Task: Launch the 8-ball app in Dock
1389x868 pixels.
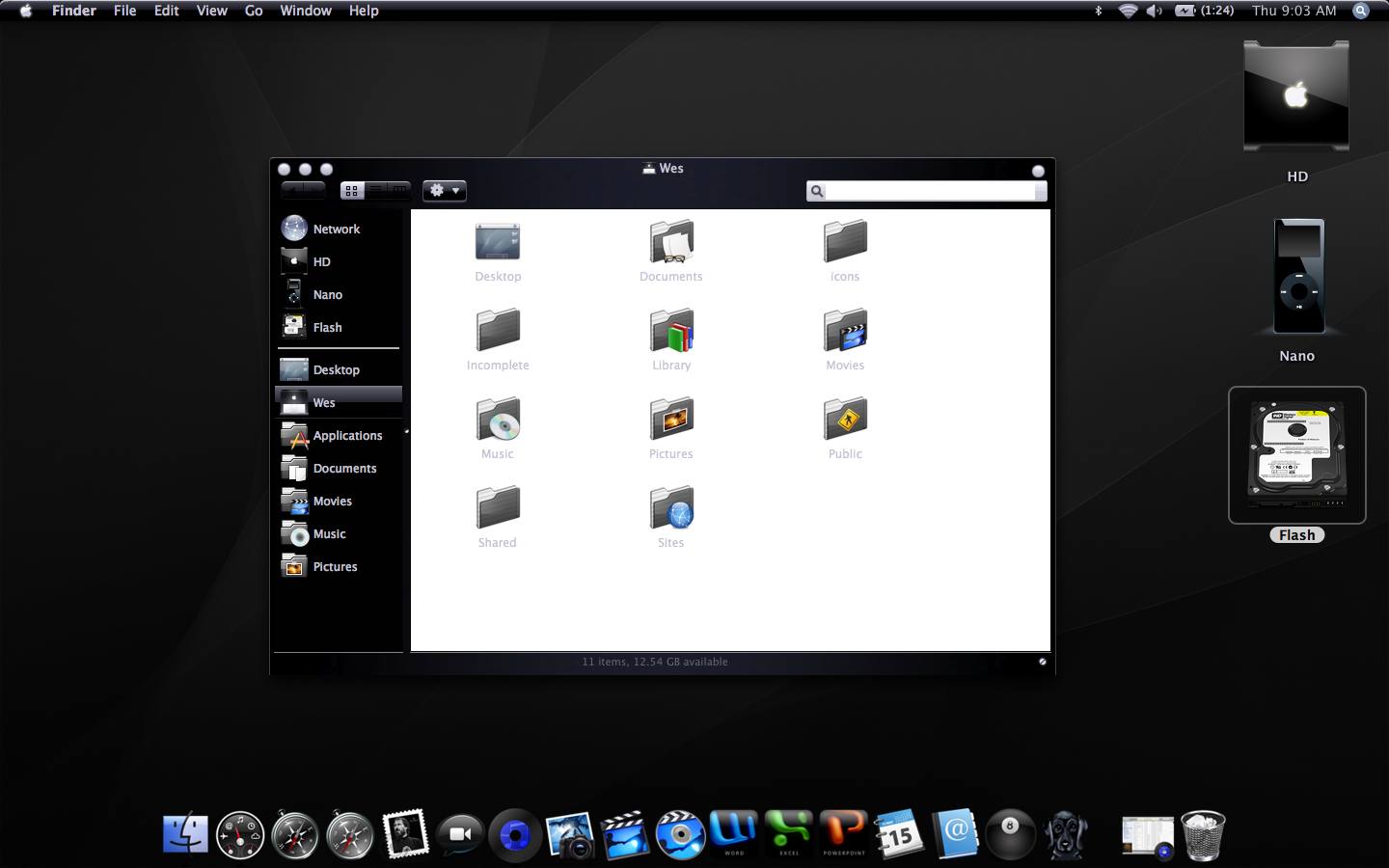Action: 1010,835
